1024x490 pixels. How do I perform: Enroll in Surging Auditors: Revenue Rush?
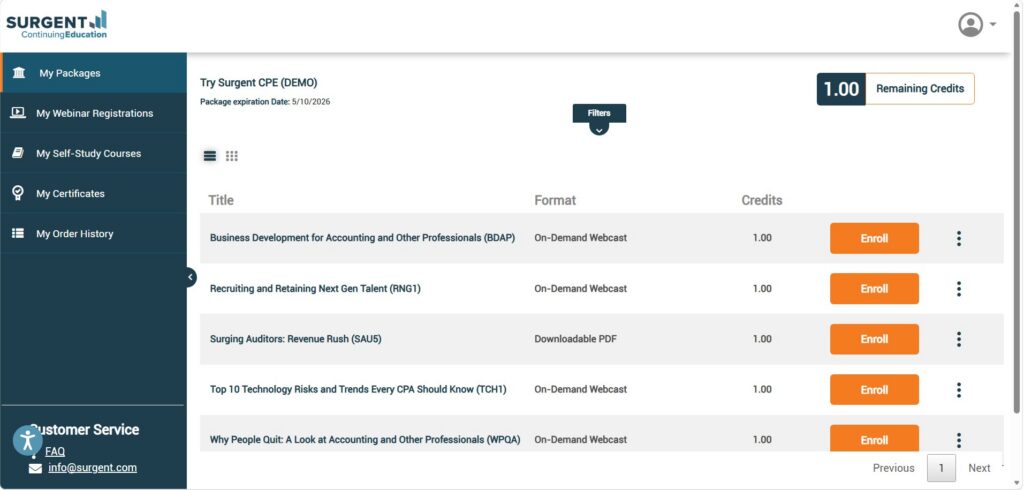(x=874, y=339)
